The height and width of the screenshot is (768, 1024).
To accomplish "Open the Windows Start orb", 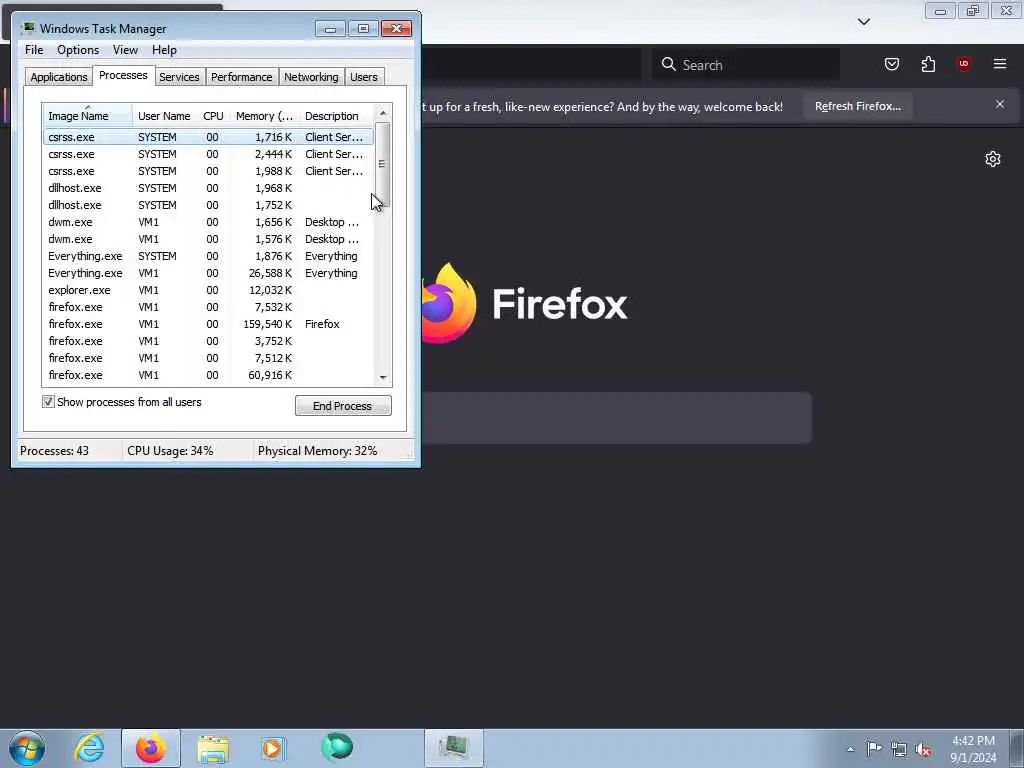I will 27,748.
